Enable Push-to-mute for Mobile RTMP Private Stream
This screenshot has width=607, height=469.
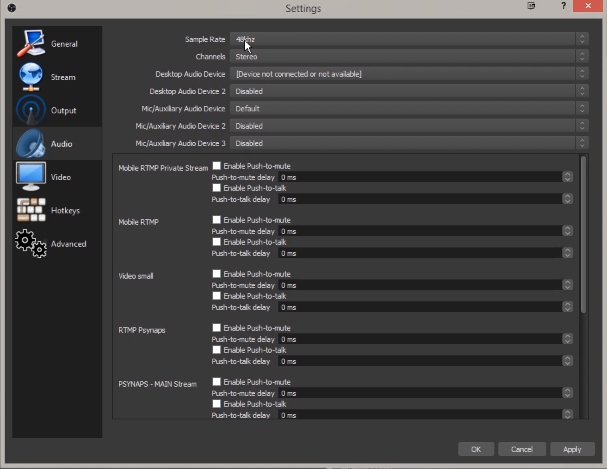pos(217,166)
